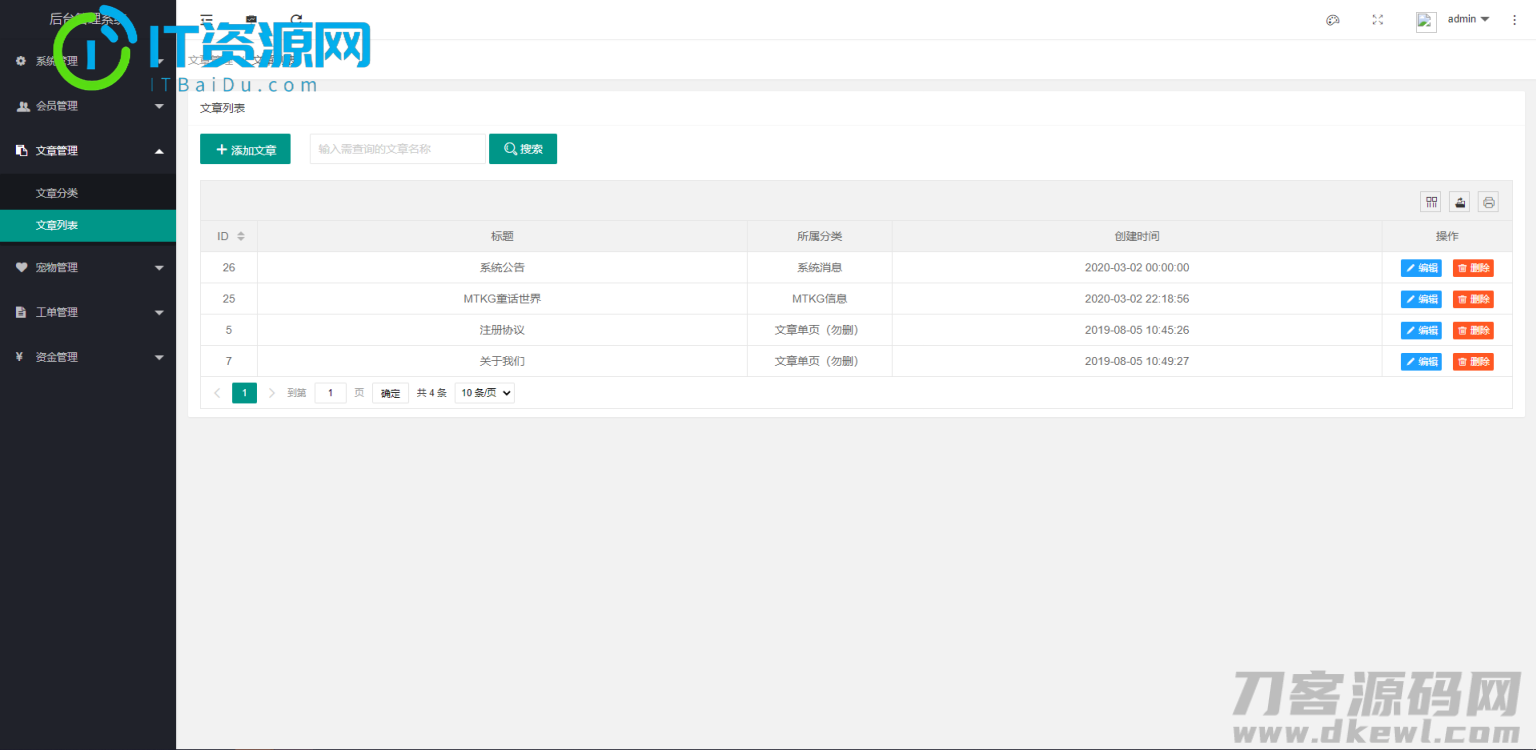Expand the 会员管理 sidebar menu
1536x750 pixels.
(88, 106)
